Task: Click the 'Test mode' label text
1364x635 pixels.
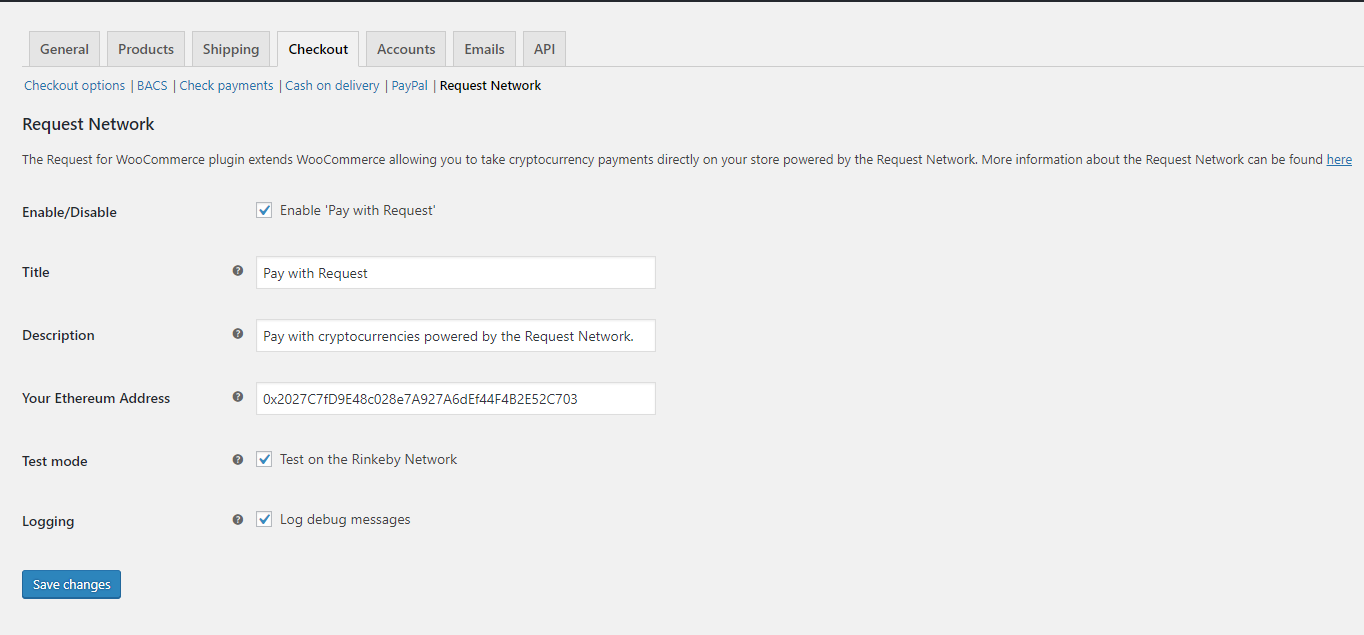Action: point(55,461)
